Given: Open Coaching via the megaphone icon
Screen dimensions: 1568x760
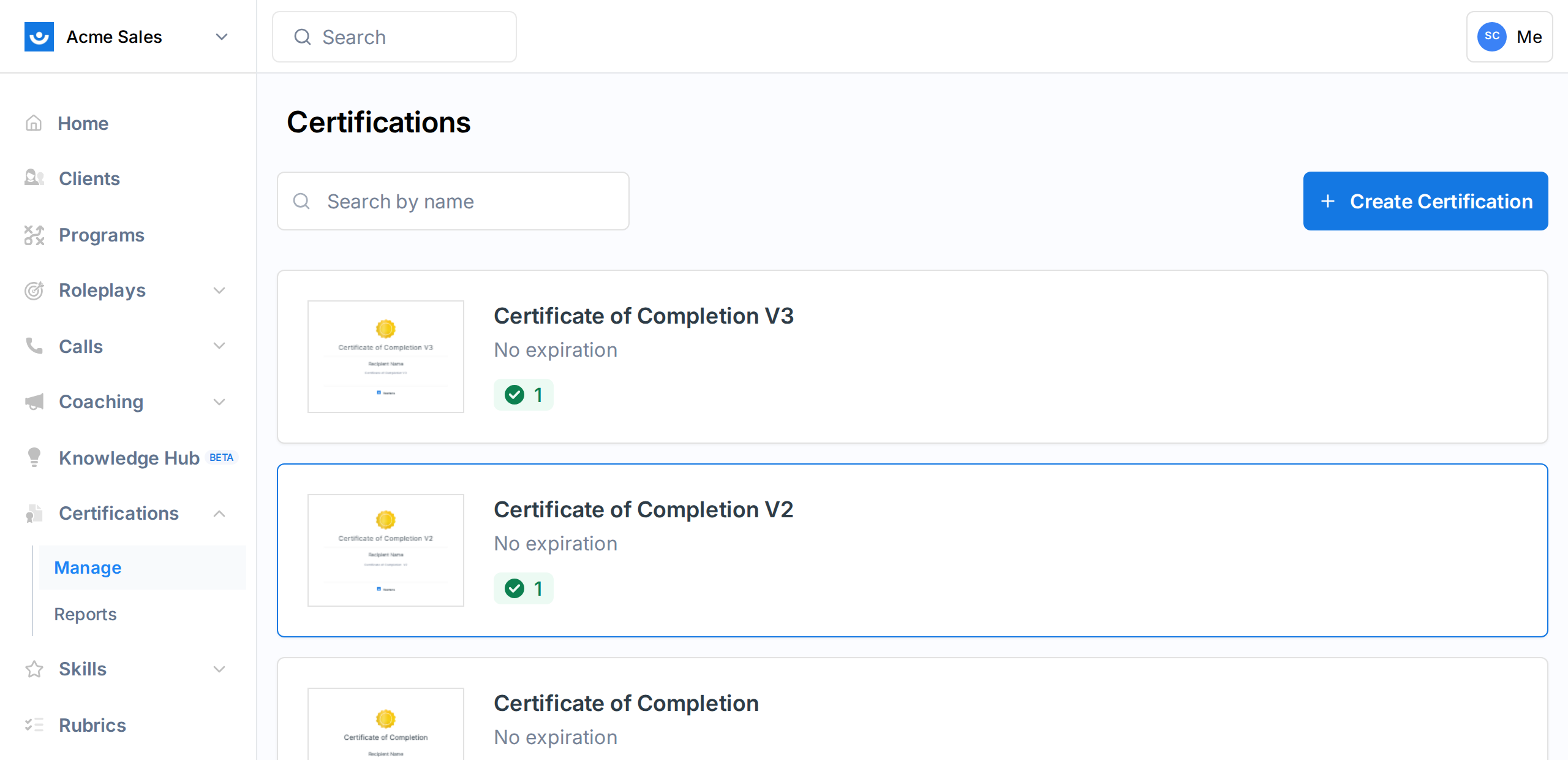Looking at the screenshot, I should click(x=34, y=401).
